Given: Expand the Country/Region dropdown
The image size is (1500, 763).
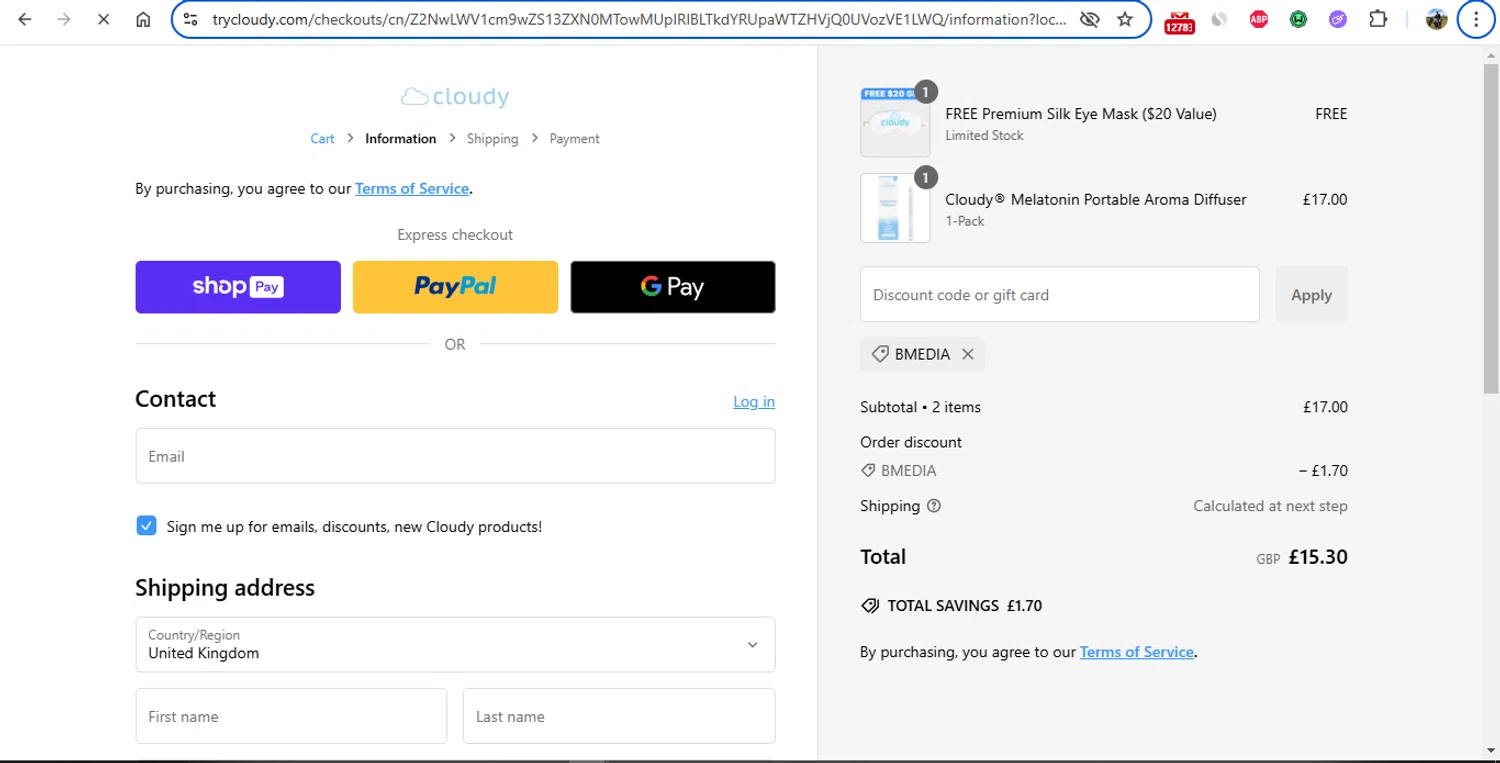Looking at the screenshot, I should pos(455,644).
